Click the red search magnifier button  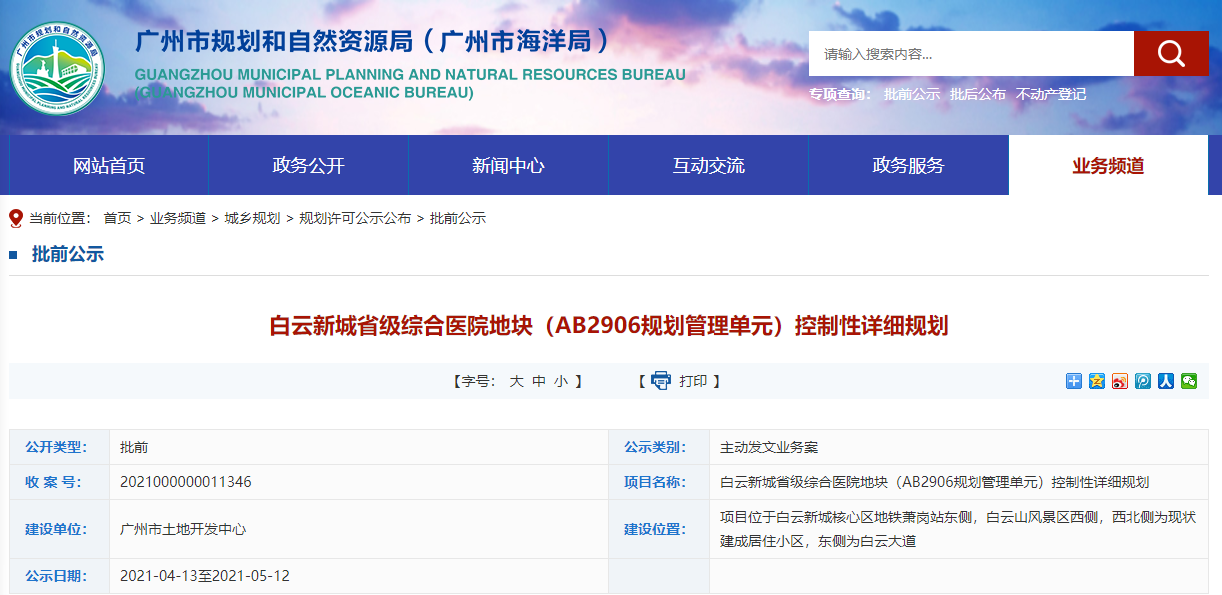(1171, 54)
